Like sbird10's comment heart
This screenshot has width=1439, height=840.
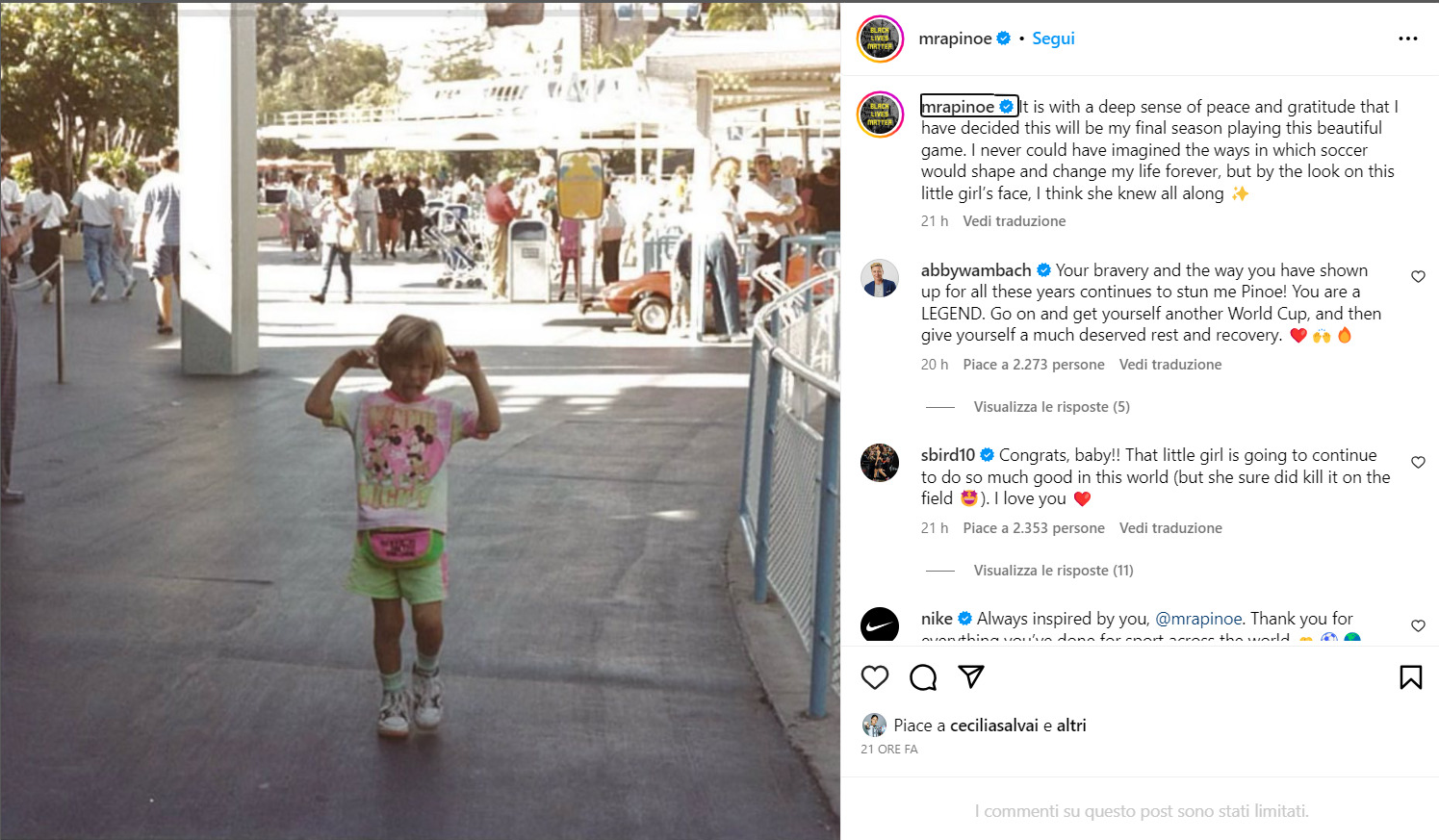(1418, 462)
